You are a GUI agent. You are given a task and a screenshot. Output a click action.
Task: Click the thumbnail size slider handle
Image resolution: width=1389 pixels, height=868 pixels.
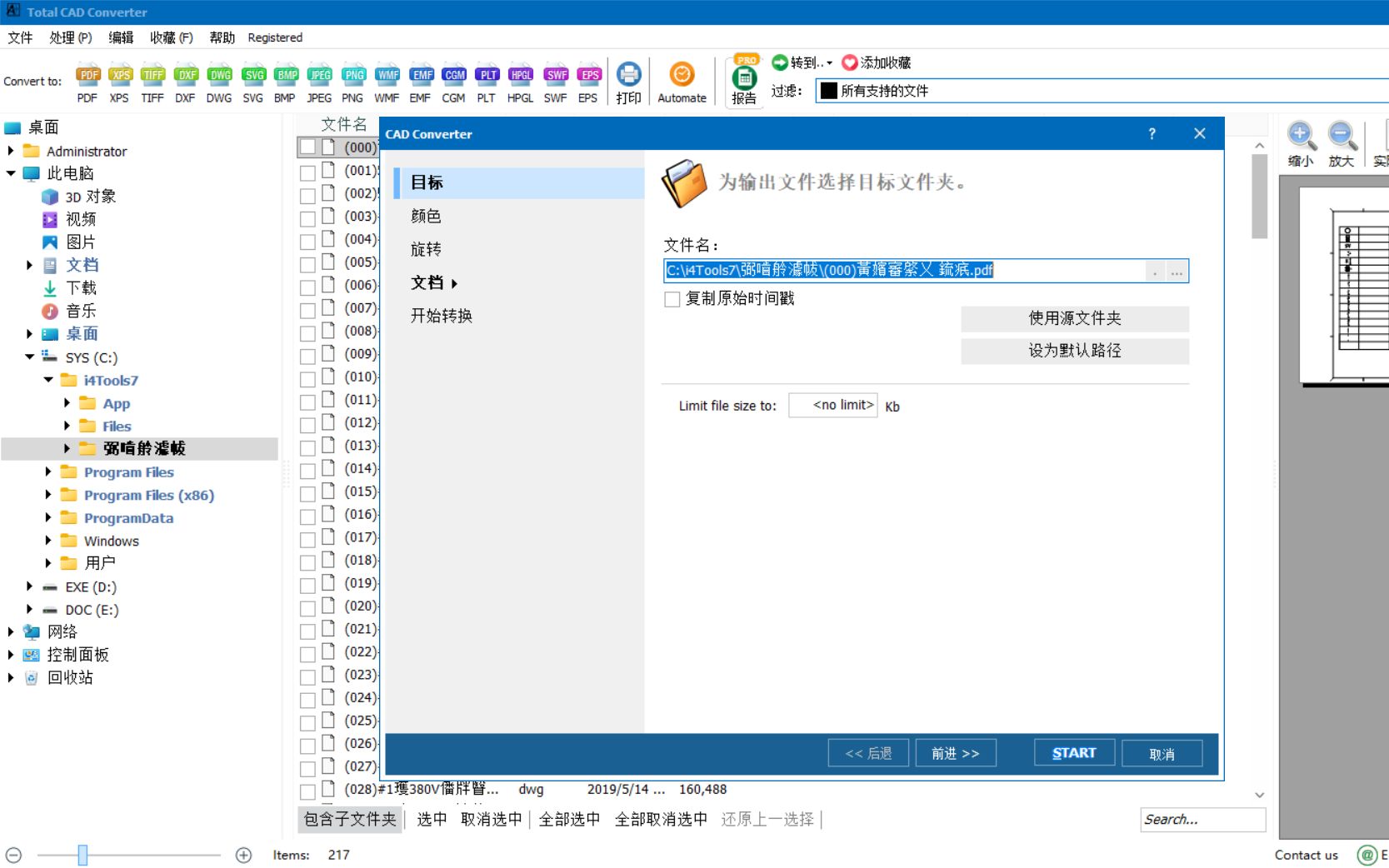pos(82,855)
